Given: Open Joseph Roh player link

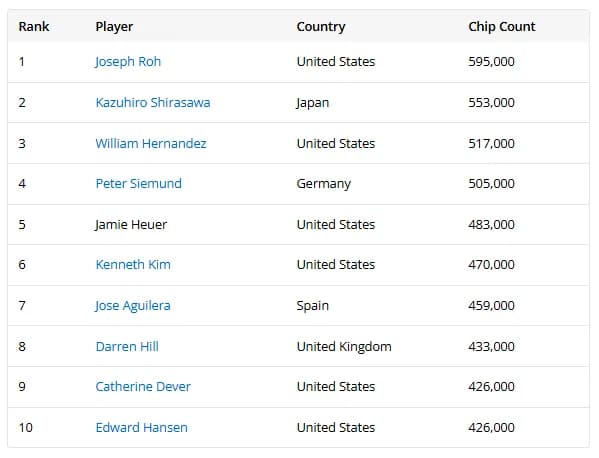Looking at the screenshot, I should (x=128, y=62).
